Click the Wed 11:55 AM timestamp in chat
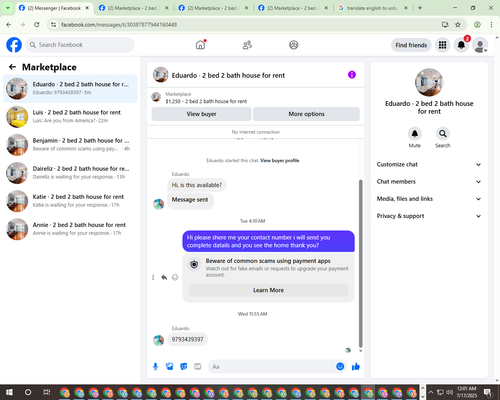This screenshot has height=400, width=500. tap(252, 314)
